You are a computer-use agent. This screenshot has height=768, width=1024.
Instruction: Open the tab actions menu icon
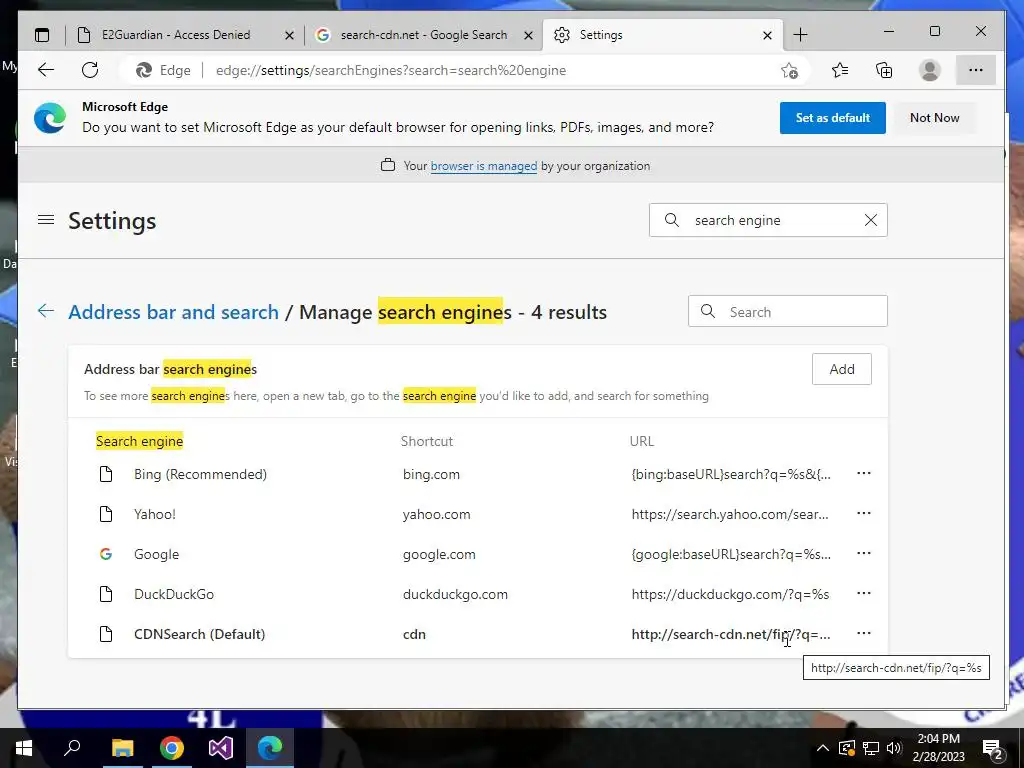tap(42, 35)
